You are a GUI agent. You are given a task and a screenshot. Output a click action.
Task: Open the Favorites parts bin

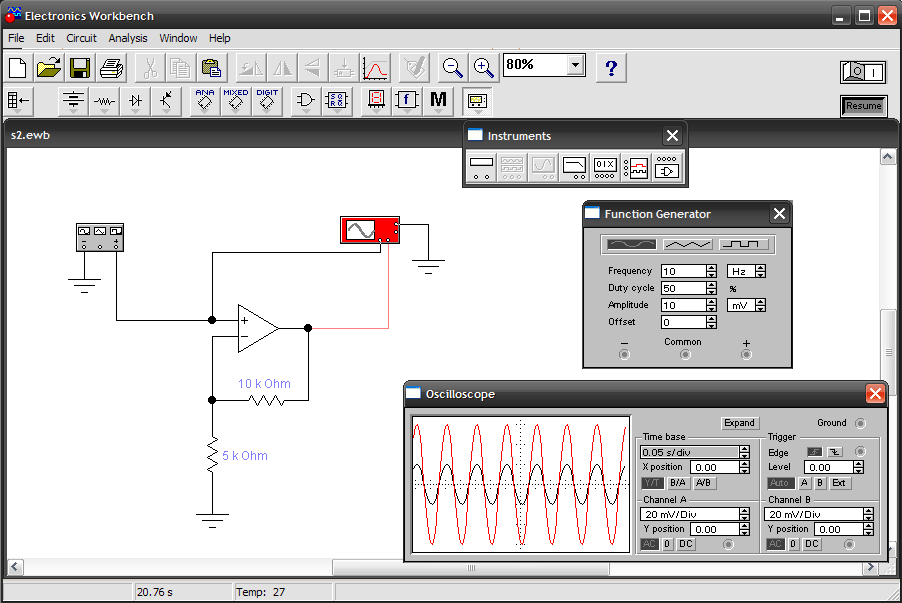[19, 101]
